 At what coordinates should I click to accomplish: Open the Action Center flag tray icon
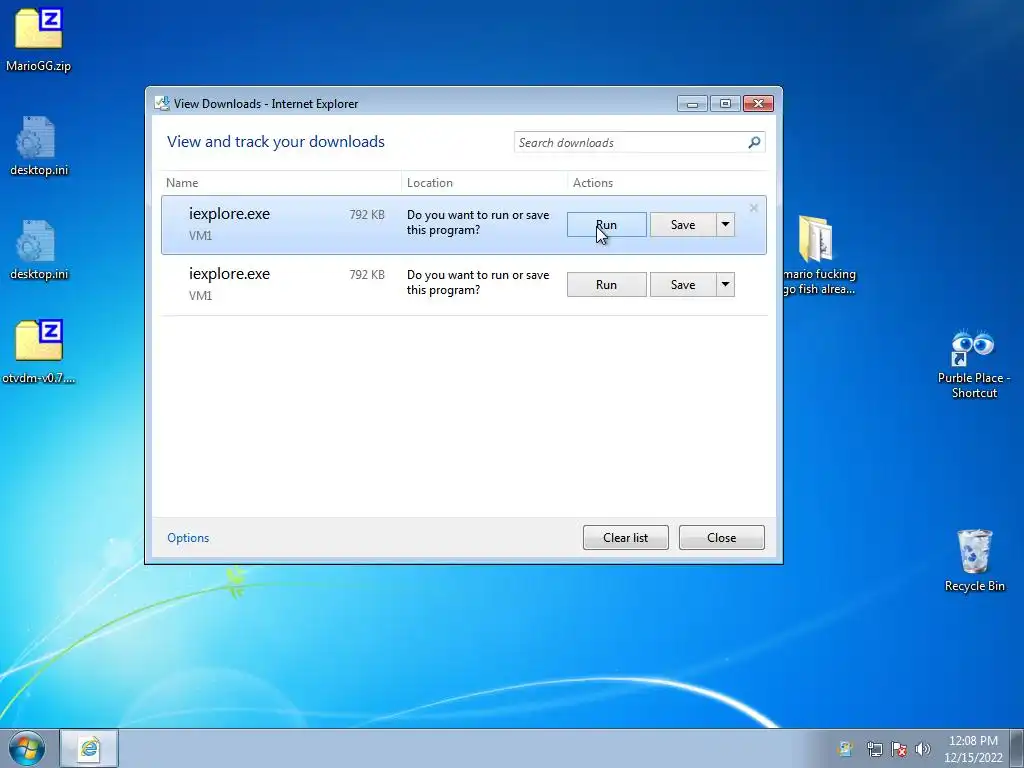pyautogui.click(x=899, y=749)
